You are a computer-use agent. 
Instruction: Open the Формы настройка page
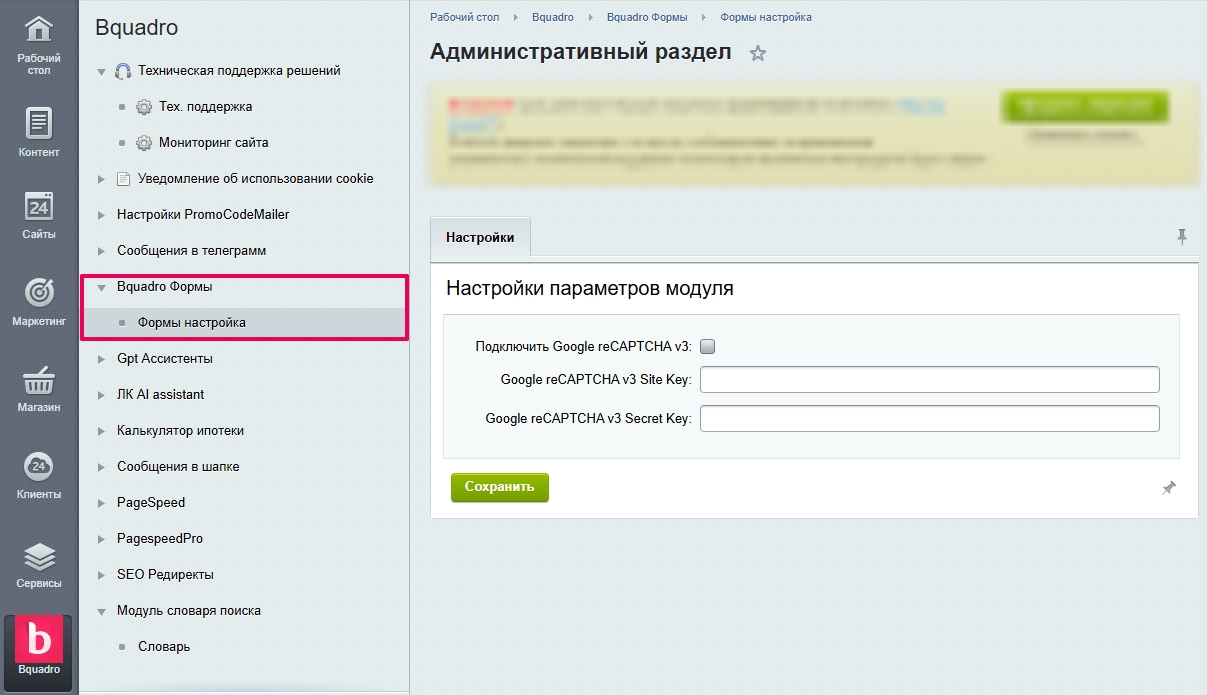pyautogui.click(x=190, y=322)
